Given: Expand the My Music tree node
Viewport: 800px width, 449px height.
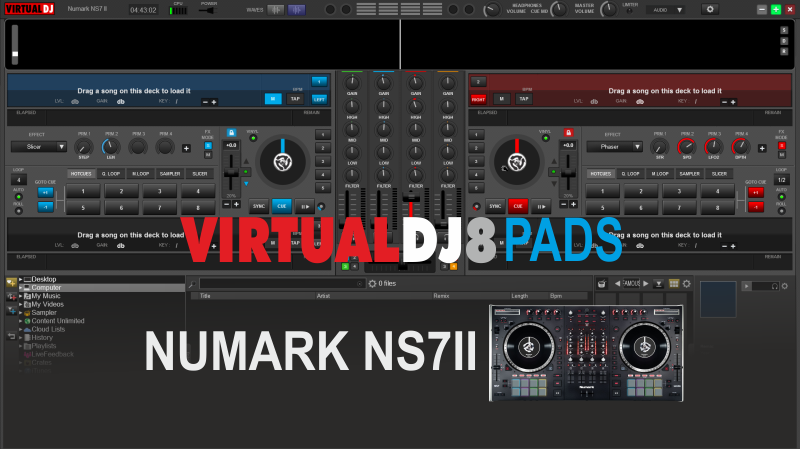Looking at the screenshot, I should point(20,296).
